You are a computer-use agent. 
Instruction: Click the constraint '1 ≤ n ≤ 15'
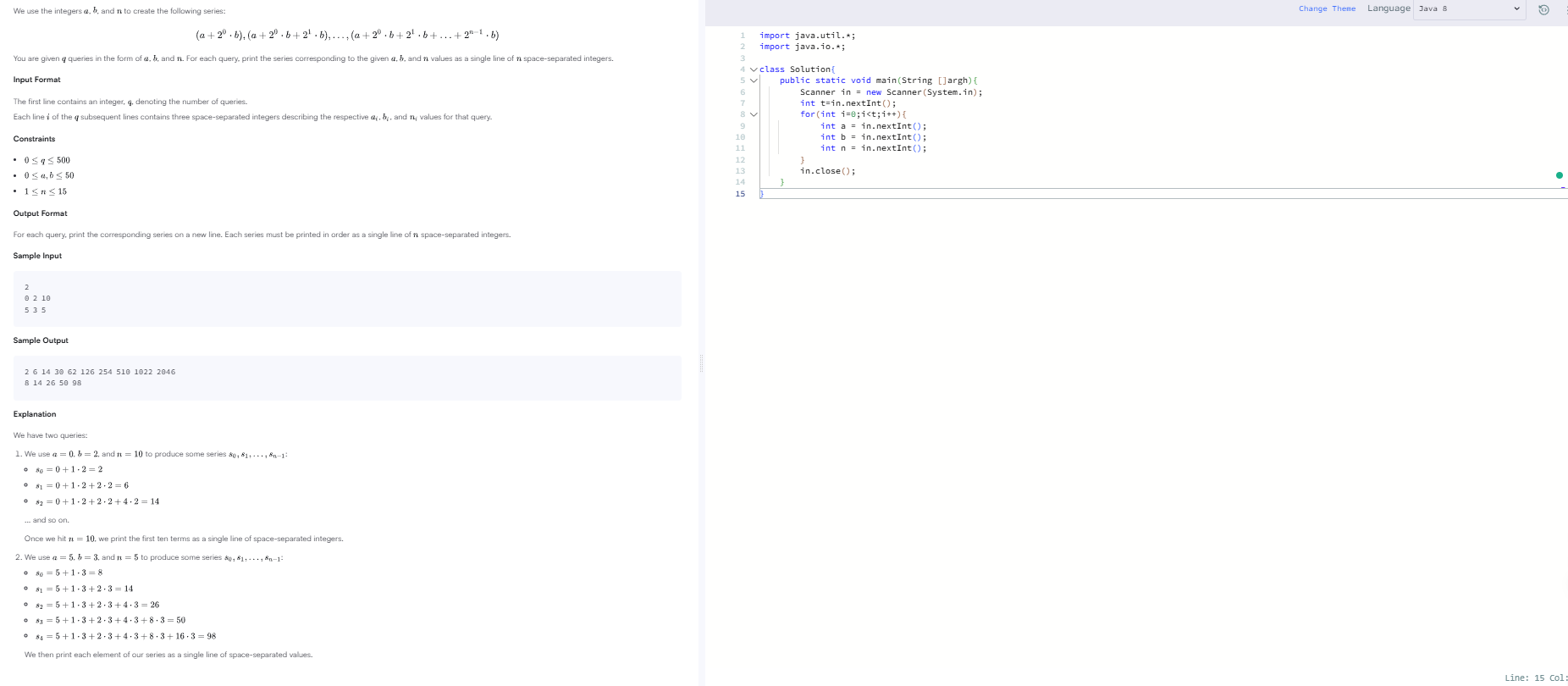(x=46, y=191)
